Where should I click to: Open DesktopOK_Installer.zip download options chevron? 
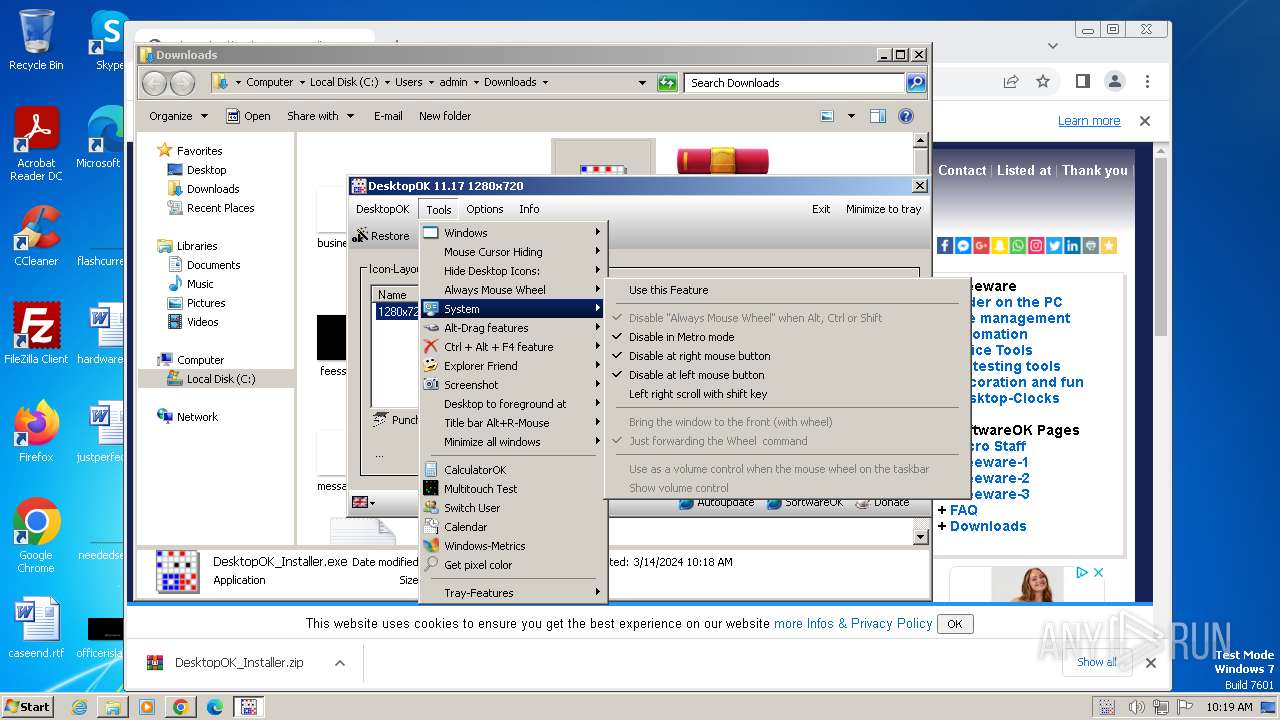[340, 663]
